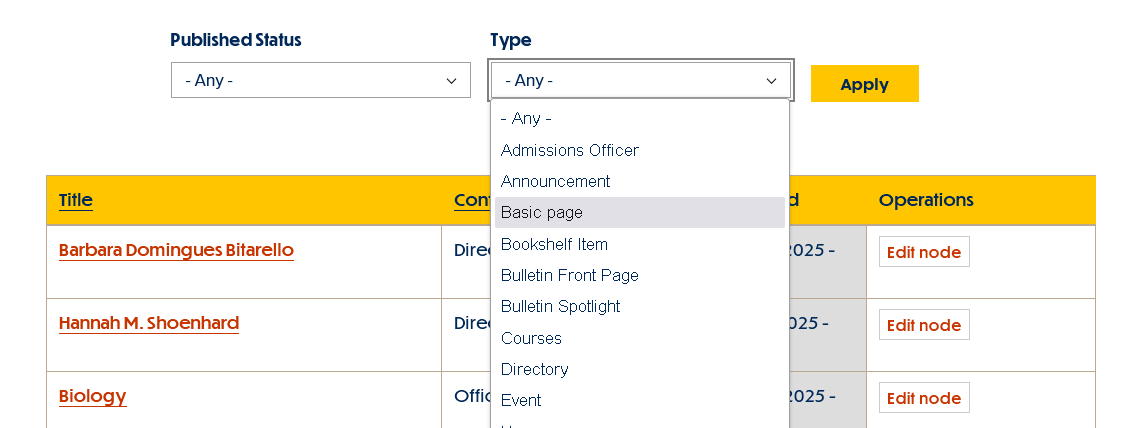Image resolution: width=1144 pixels, height=428 pixels.
Task: Choose Bulletin Front Page option
Action: pyautogui.click(x=569, y=275)
